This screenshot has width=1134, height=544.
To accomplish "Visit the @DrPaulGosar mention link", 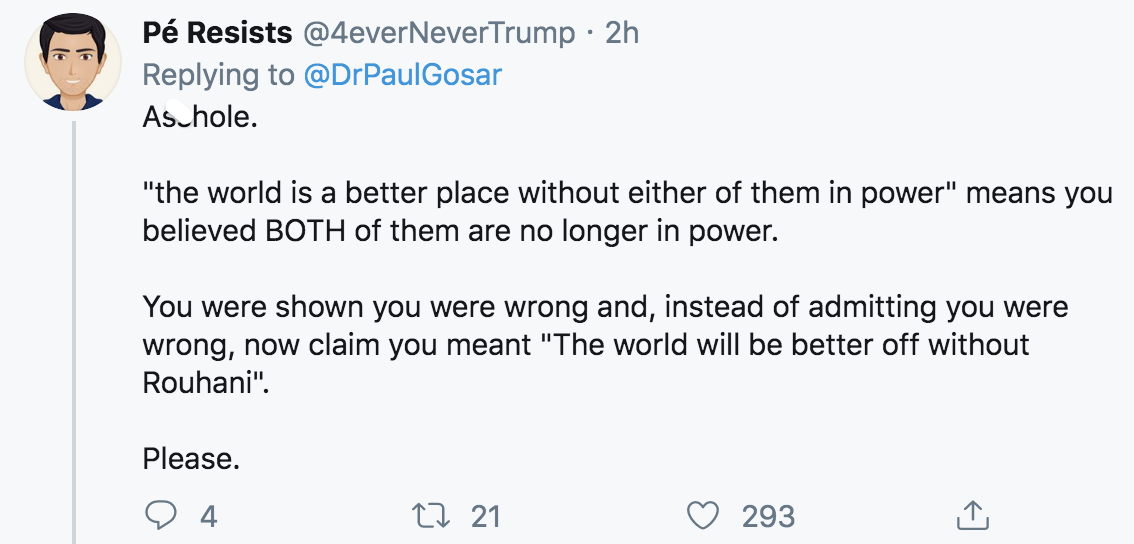I will click(x=402, y=75).
